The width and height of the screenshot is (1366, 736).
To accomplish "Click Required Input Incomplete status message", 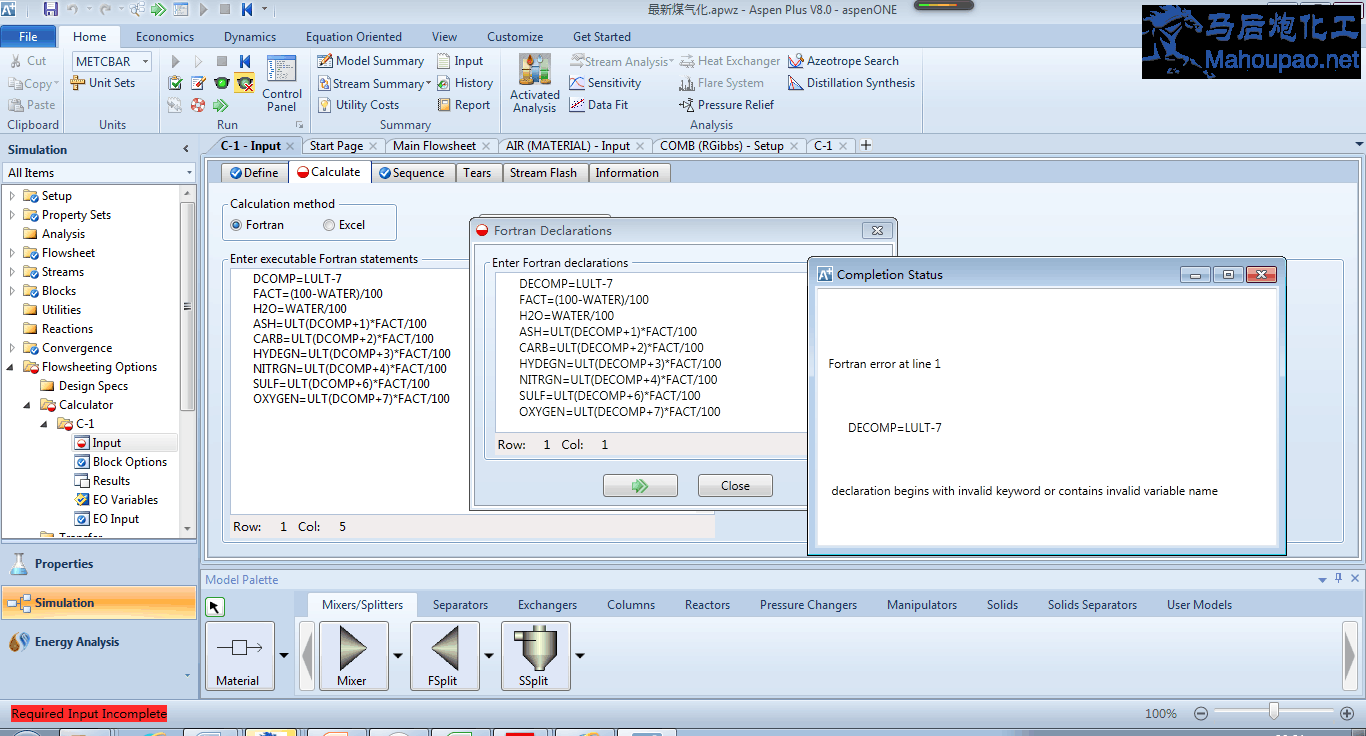I will [x=89, y=713].
